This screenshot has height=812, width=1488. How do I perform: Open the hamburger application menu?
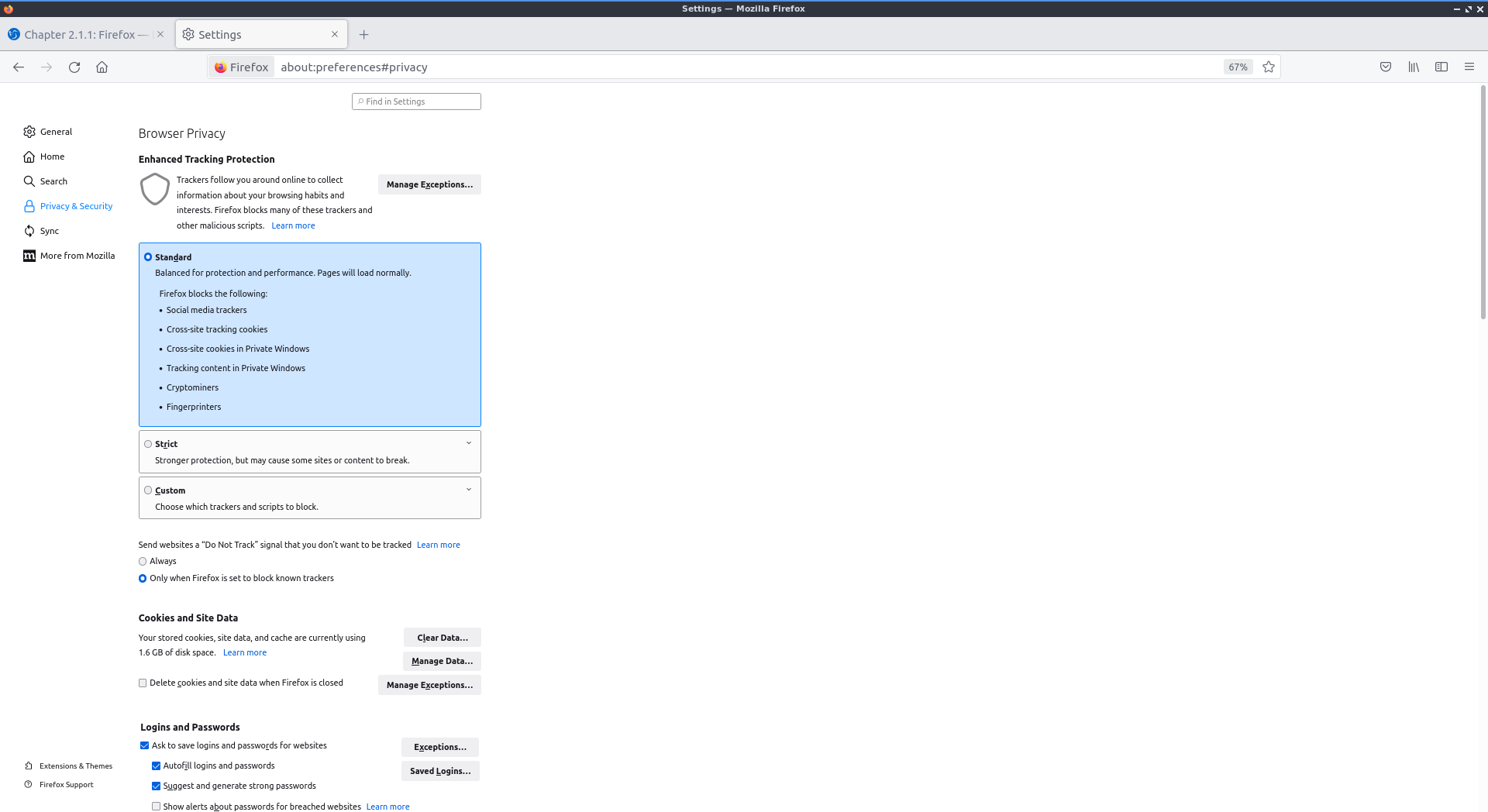point(1469,67)
